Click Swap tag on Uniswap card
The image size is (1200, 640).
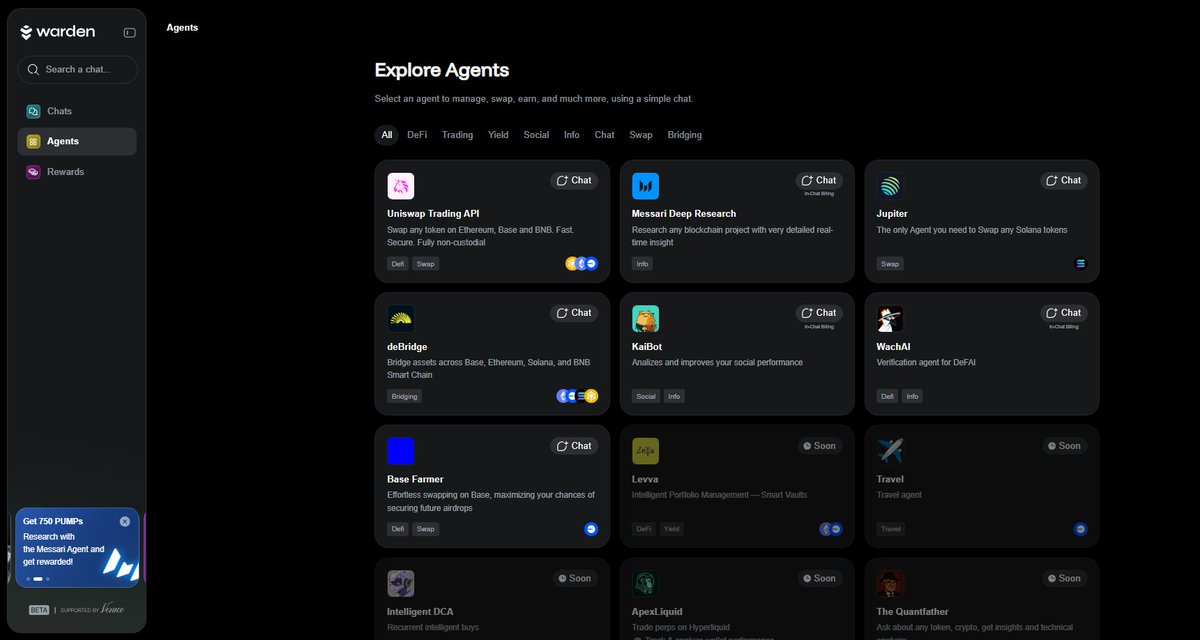[x=426, y=264]
